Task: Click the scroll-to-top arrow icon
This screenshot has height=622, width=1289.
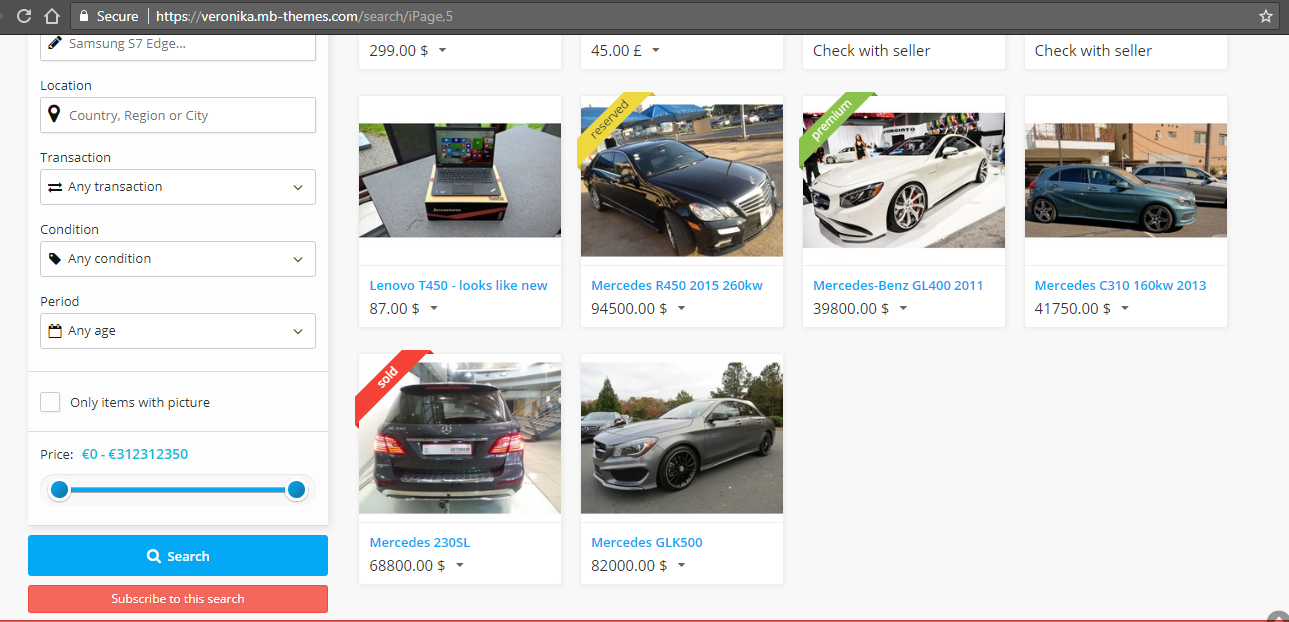Action: point(1277,617)
